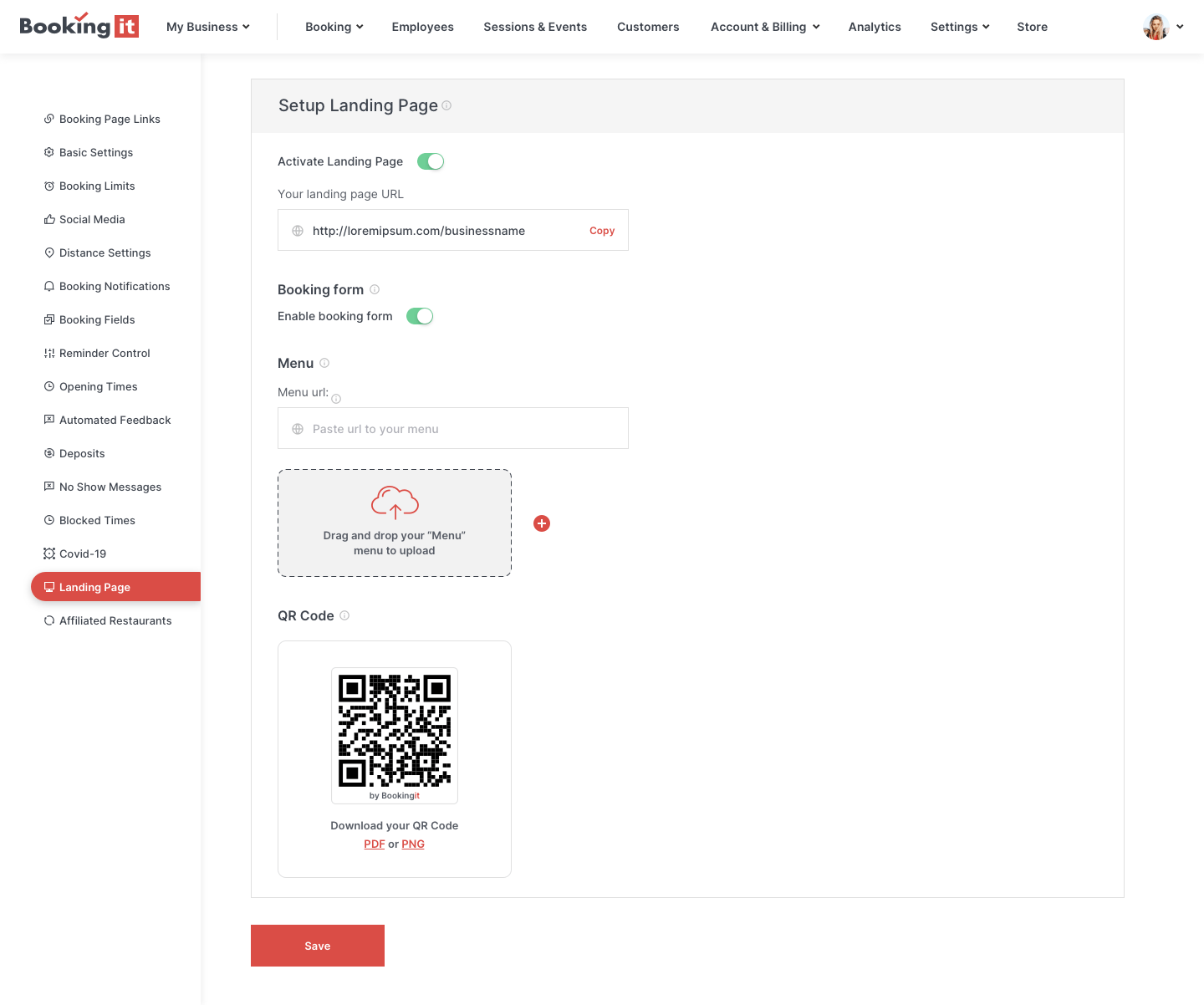Open Booking Page Links settings
Image resolution: width=1204 pixels, height=1005 pixels.
(110, 119)
